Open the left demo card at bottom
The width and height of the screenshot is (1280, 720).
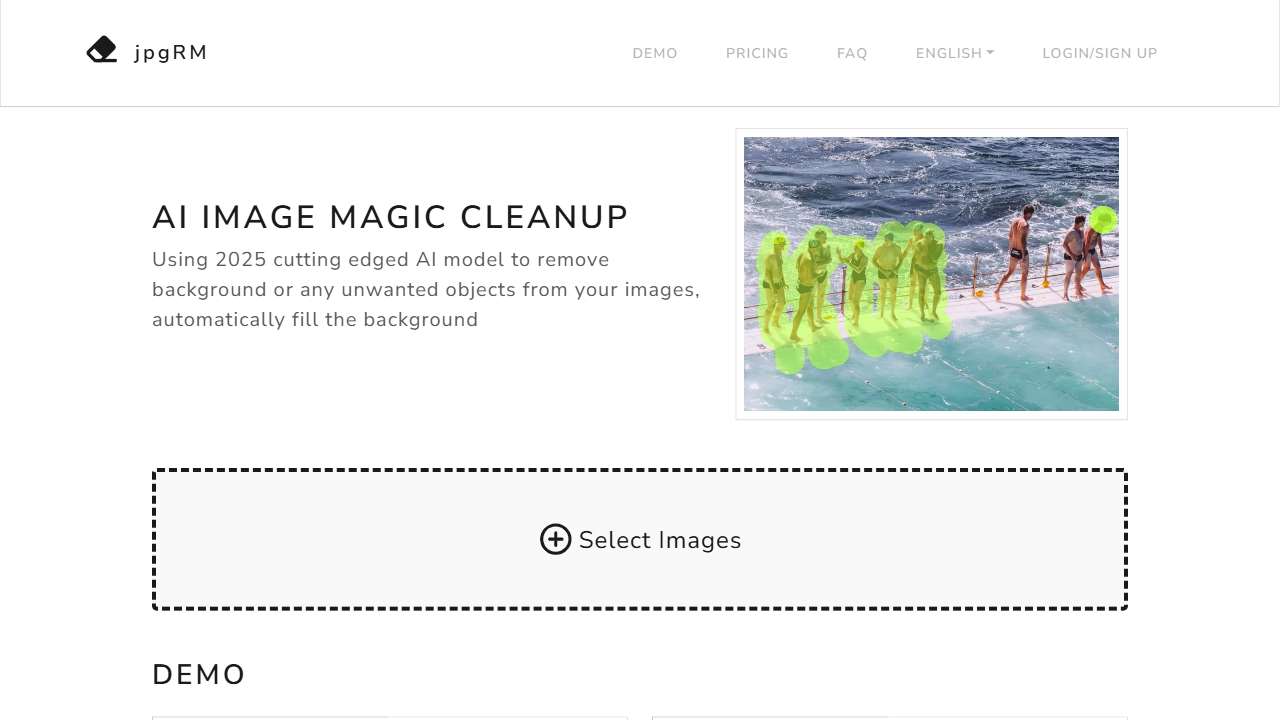[390, 718]
